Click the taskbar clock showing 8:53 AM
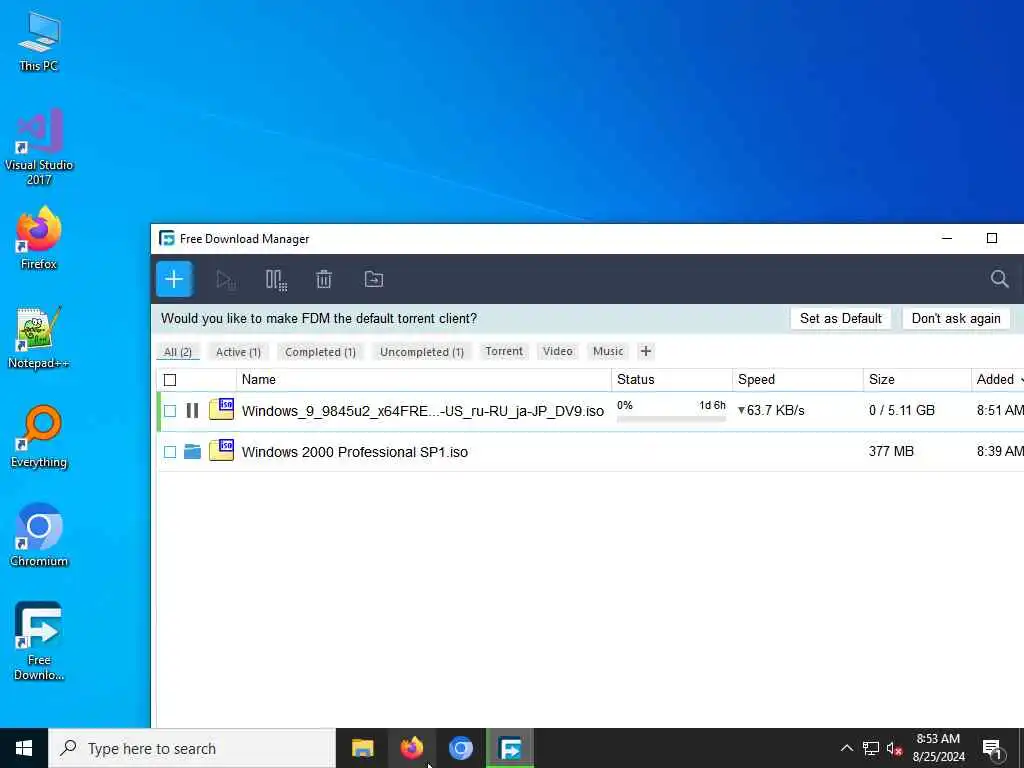Viewport: 1024px width, 768px height. 938,748
